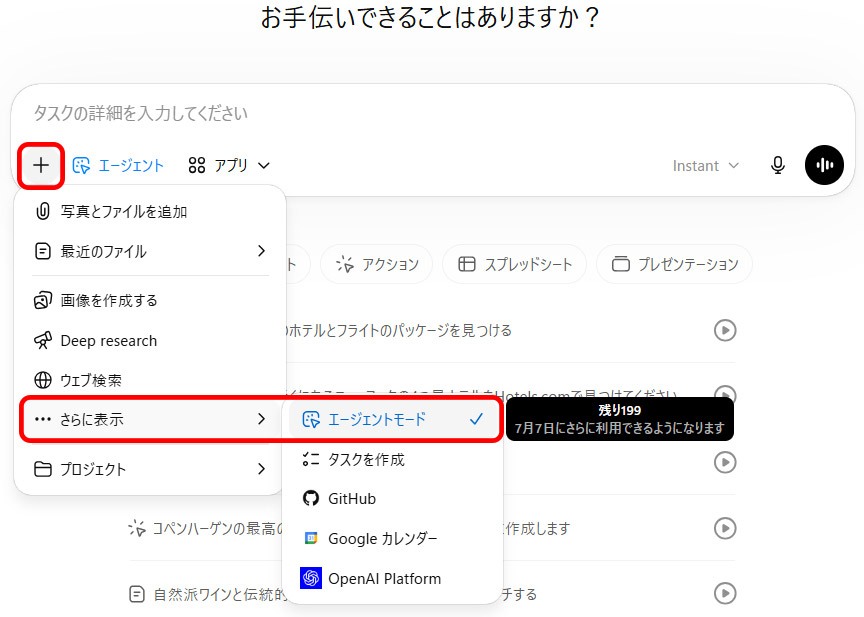The image size is (864, 617).
Task: Focus the task details input field
Action: [433, 113]
